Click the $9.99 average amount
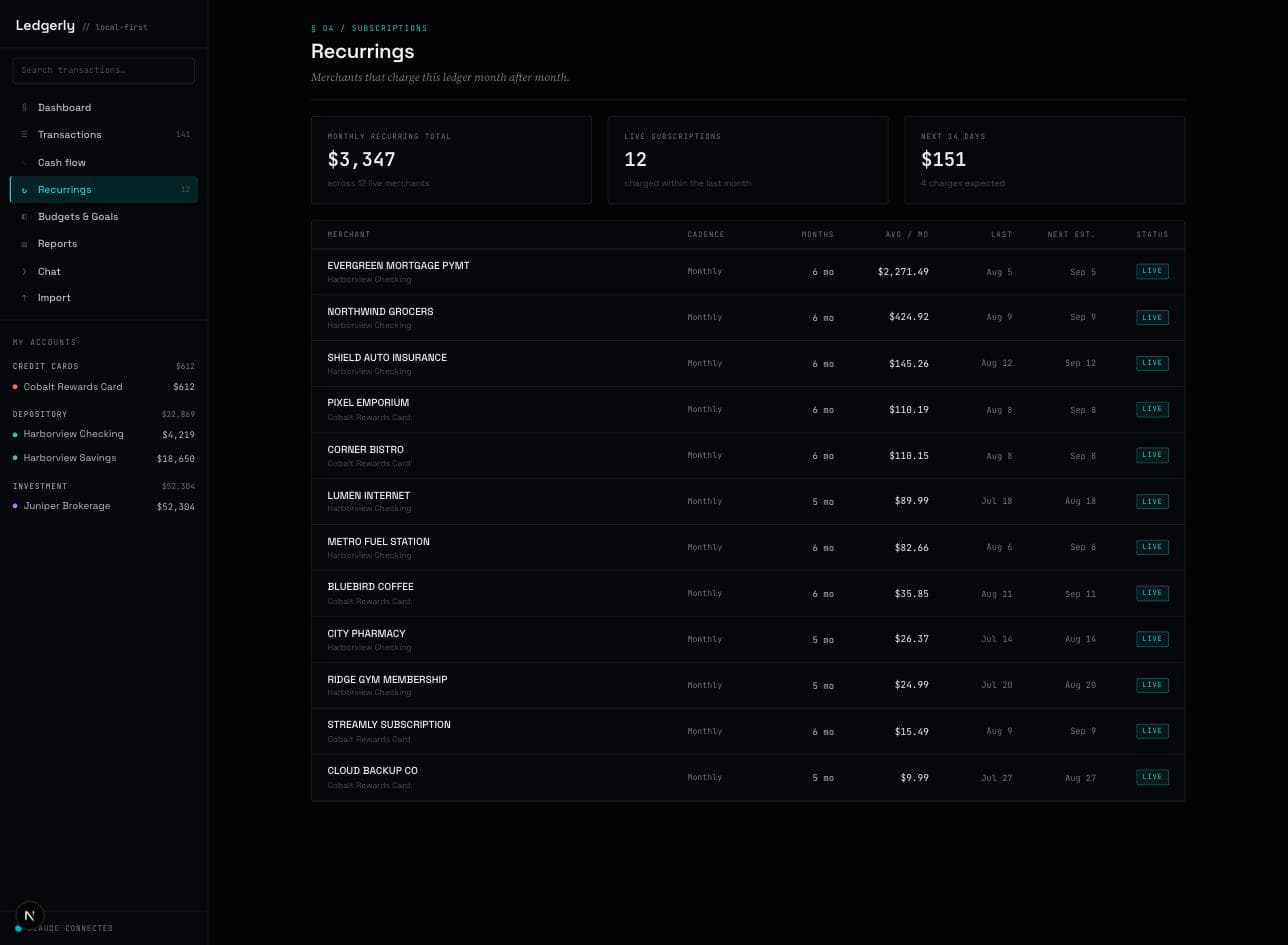 pos(914,777)
